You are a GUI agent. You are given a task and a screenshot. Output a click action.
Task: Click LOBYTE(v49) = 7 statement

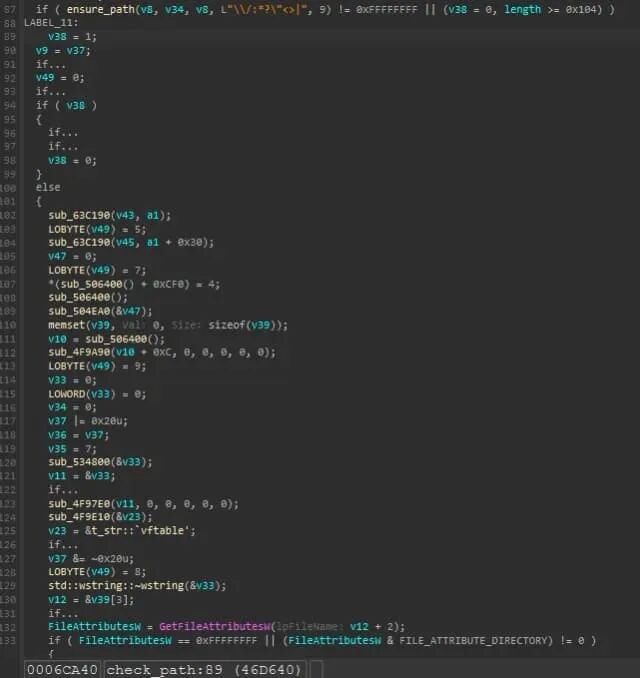tap(97, 270)
